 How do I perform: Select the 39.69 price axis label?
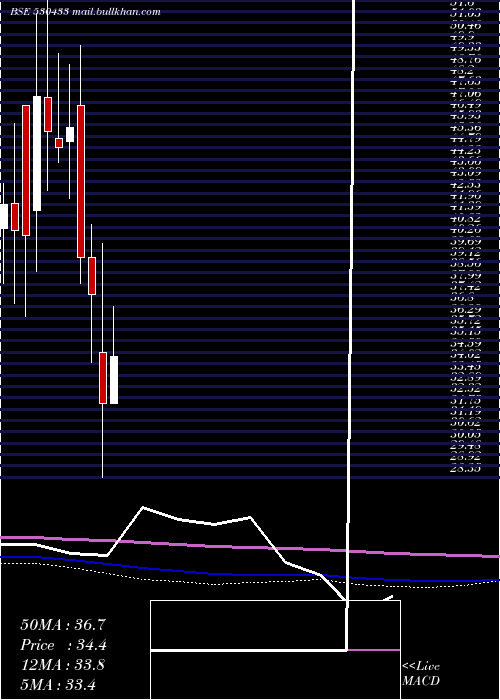[466, 242]
